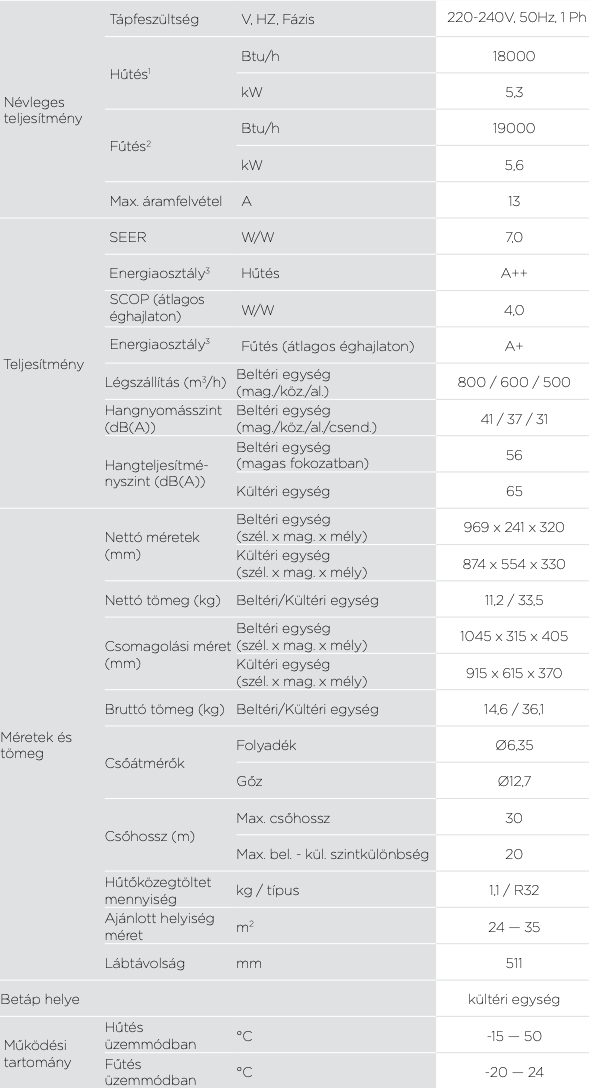This screenshot has height=1088, width=589.
Task: Select the heating range -20 — 24
Action: coord(514,1072)
